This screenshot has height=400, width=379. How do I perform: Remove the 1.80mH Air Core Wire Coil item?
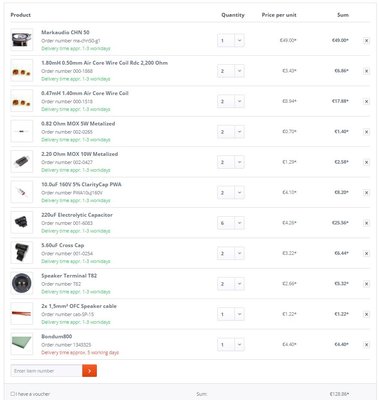tap(366, 71)
